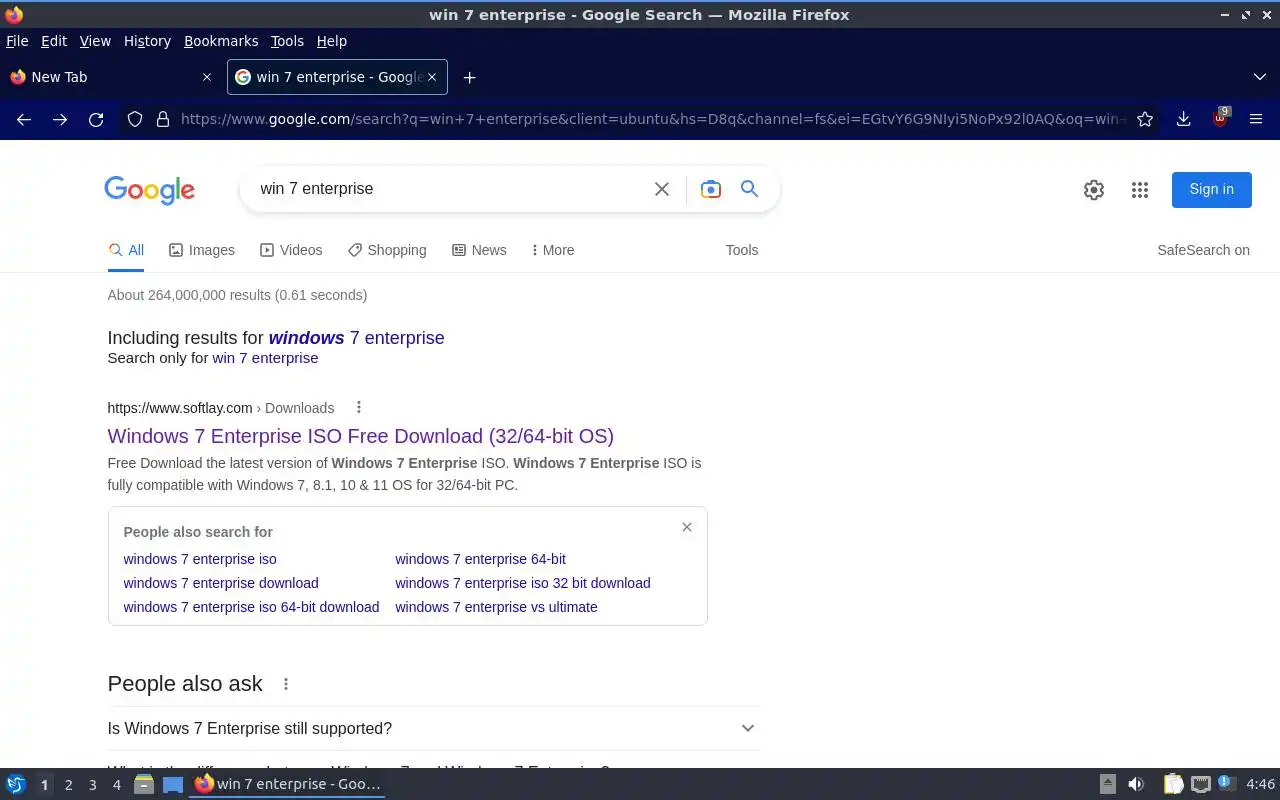Click SafeSearch on setting
Viewport: 1280px width, 800px height.
tap(1203, 250)
